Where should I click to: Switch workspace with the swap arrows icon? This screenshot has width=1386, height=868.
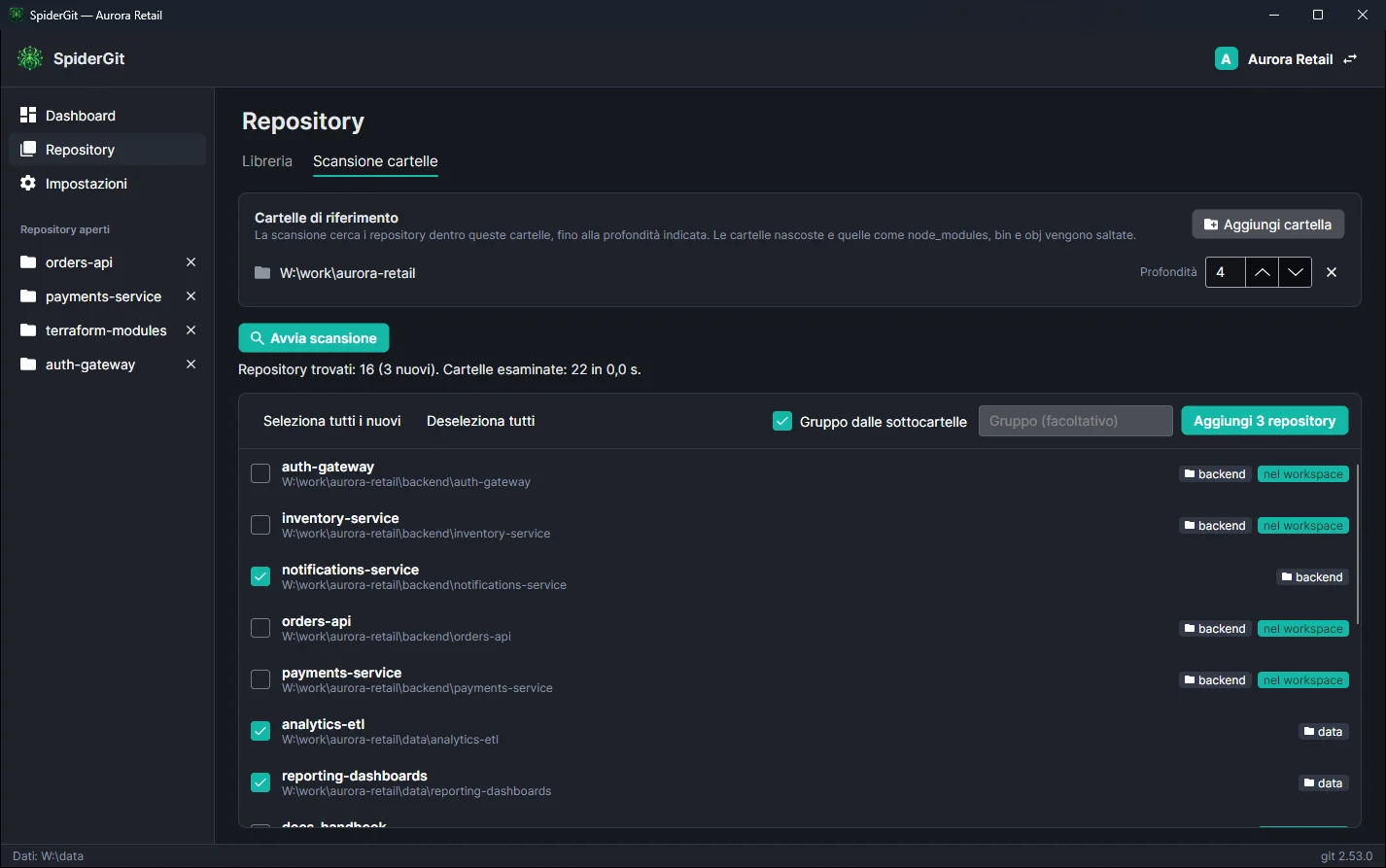(1350, 59)
